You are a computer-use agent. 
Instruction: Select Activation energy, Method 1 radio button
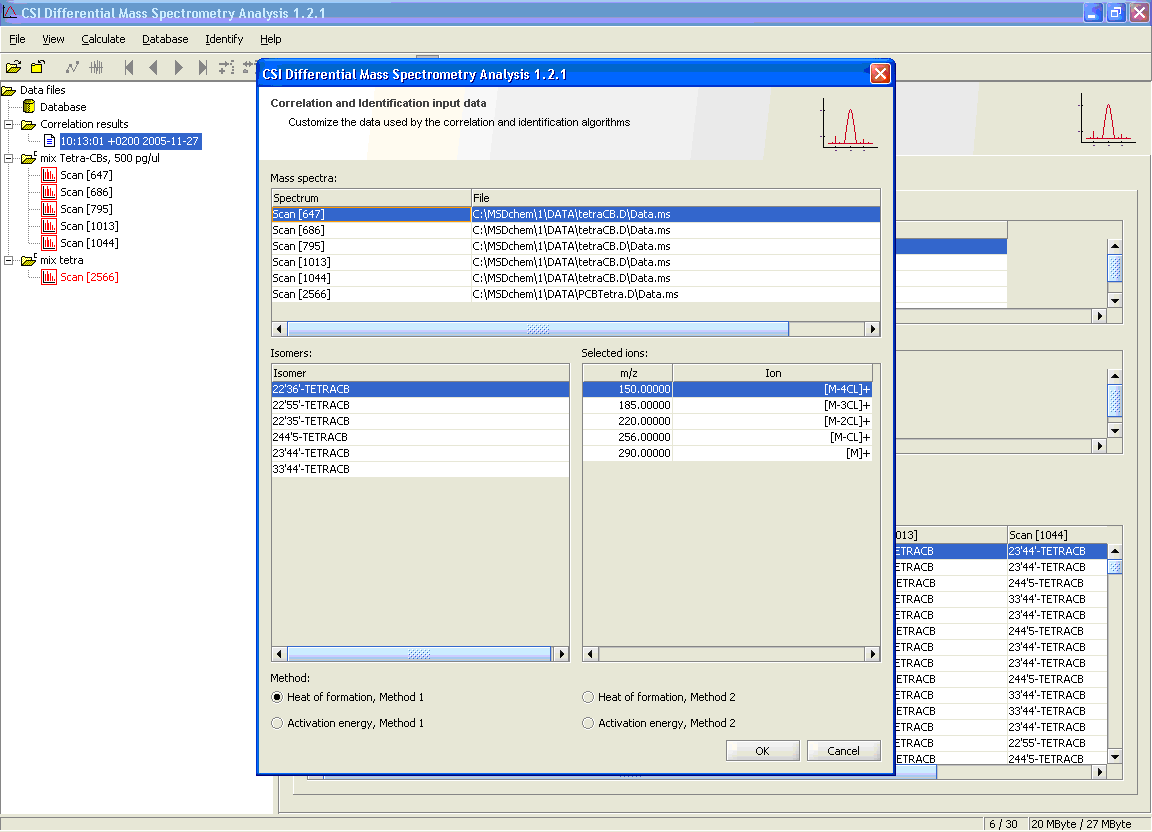point(277,723)
